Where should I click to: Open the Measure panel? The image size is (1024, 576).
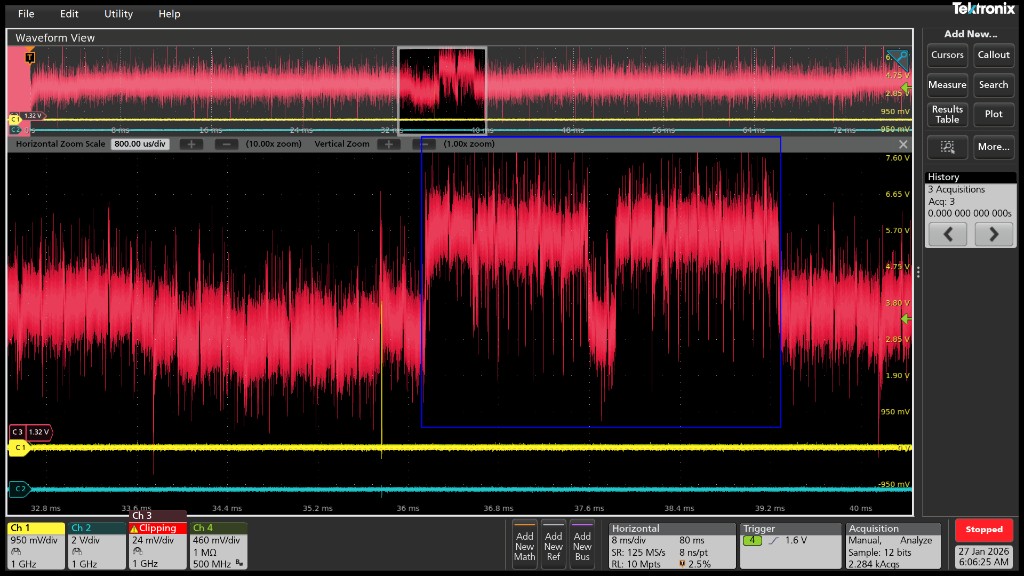pos(947,85)
